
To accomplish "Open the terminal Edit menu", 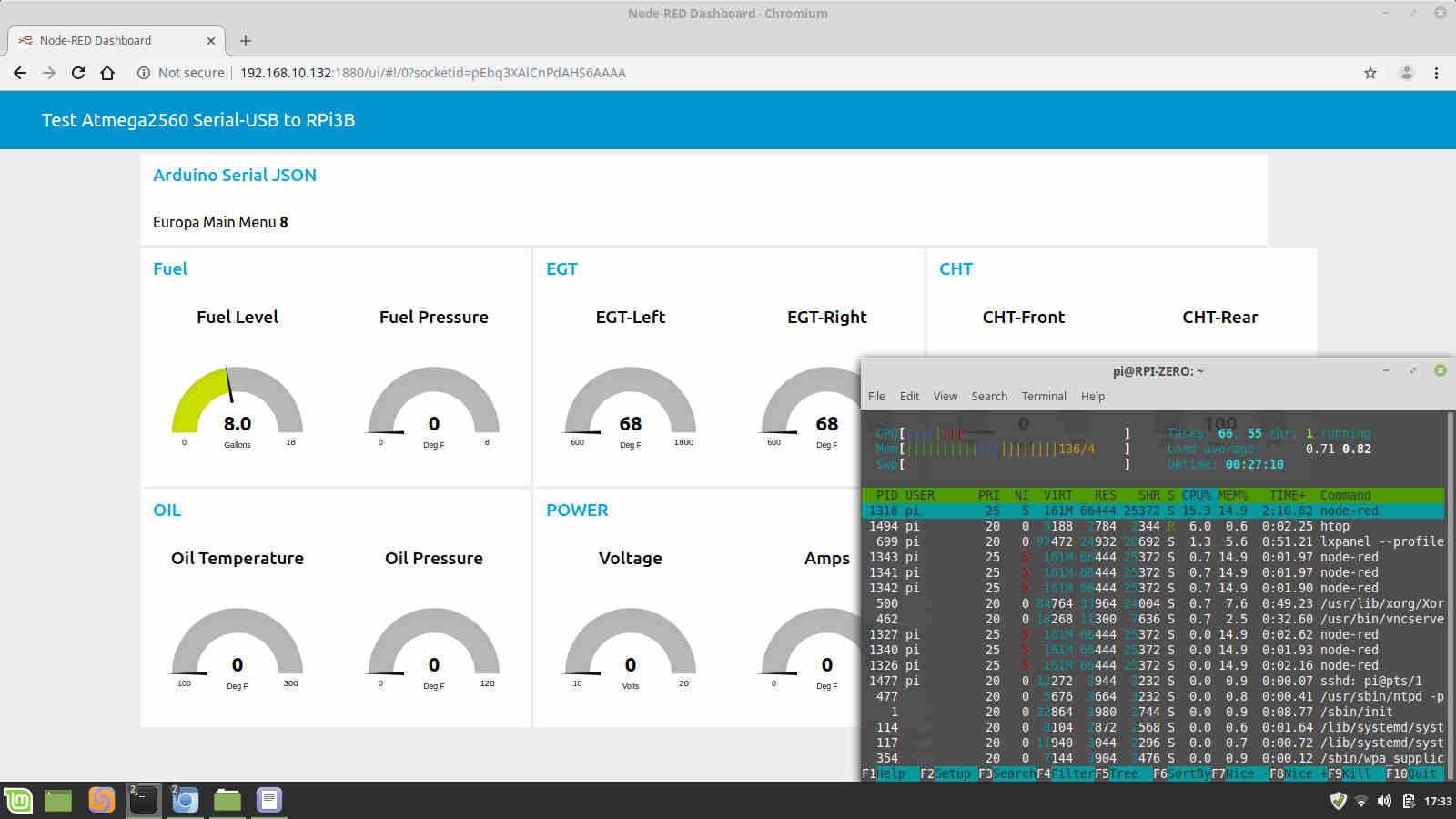I will (909, 396).
